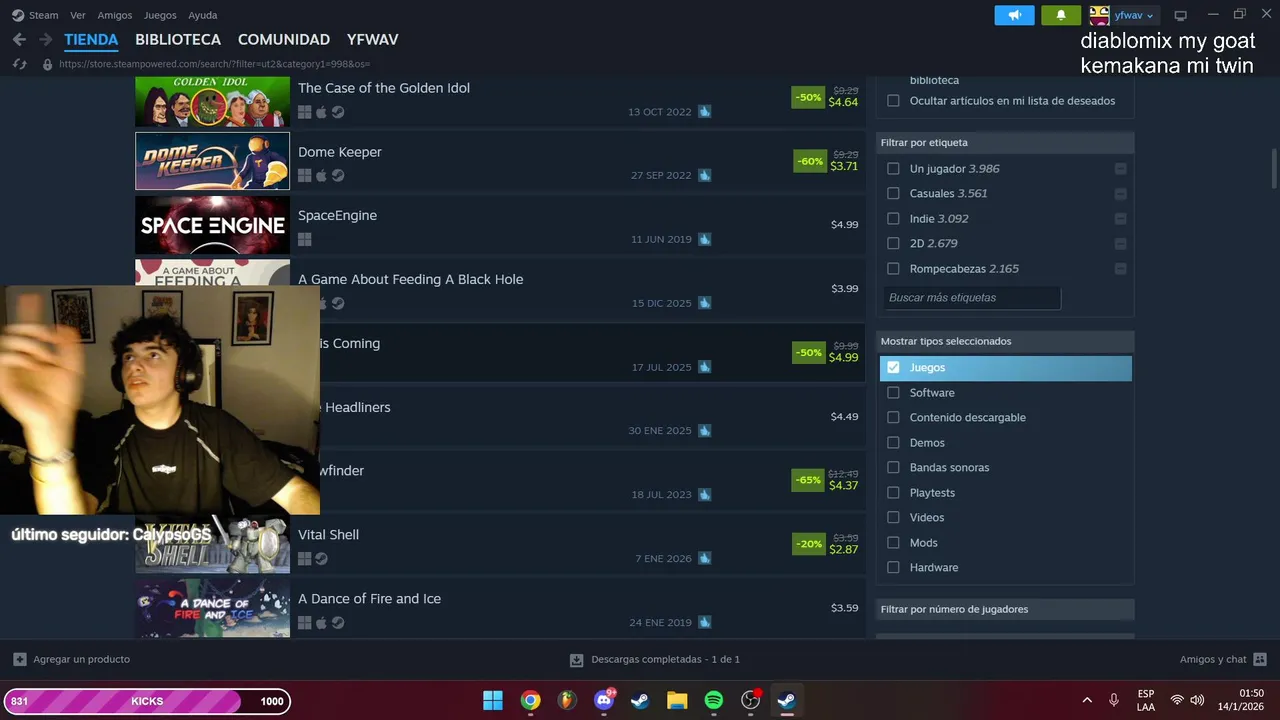Open the Juegos menu
The width and height of the screenshot is (1280, 720).
(160, 15)
